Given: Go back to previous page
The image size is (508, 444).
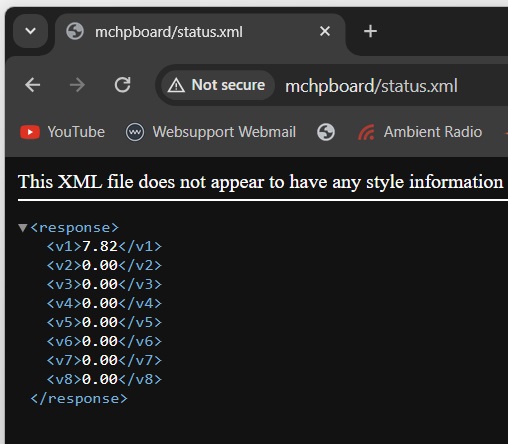Looking at the screenshot, I should 33,85.
